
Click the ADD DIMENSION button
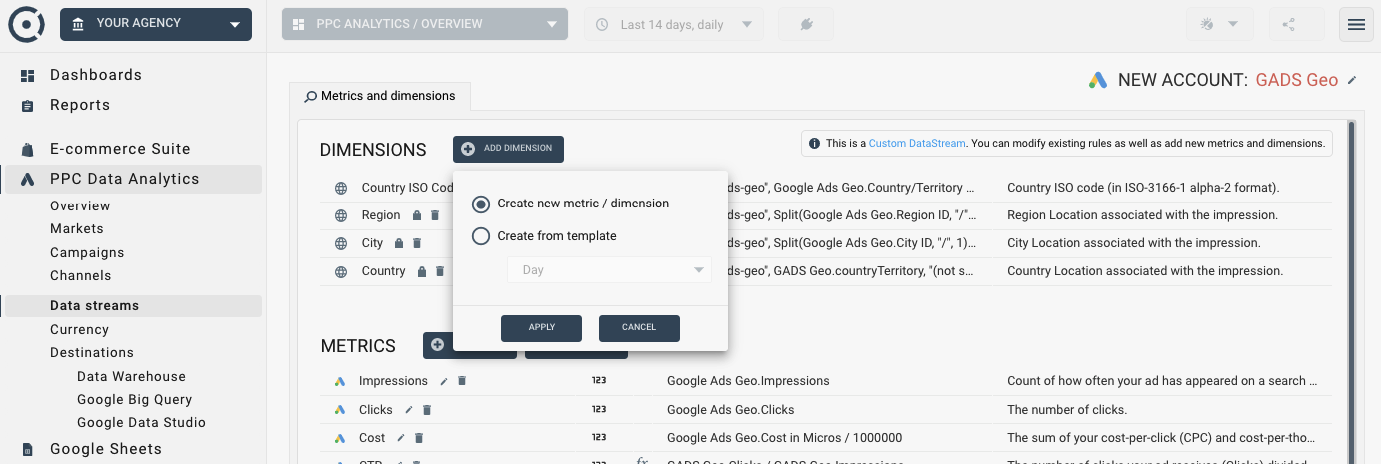tap(508, 149)
